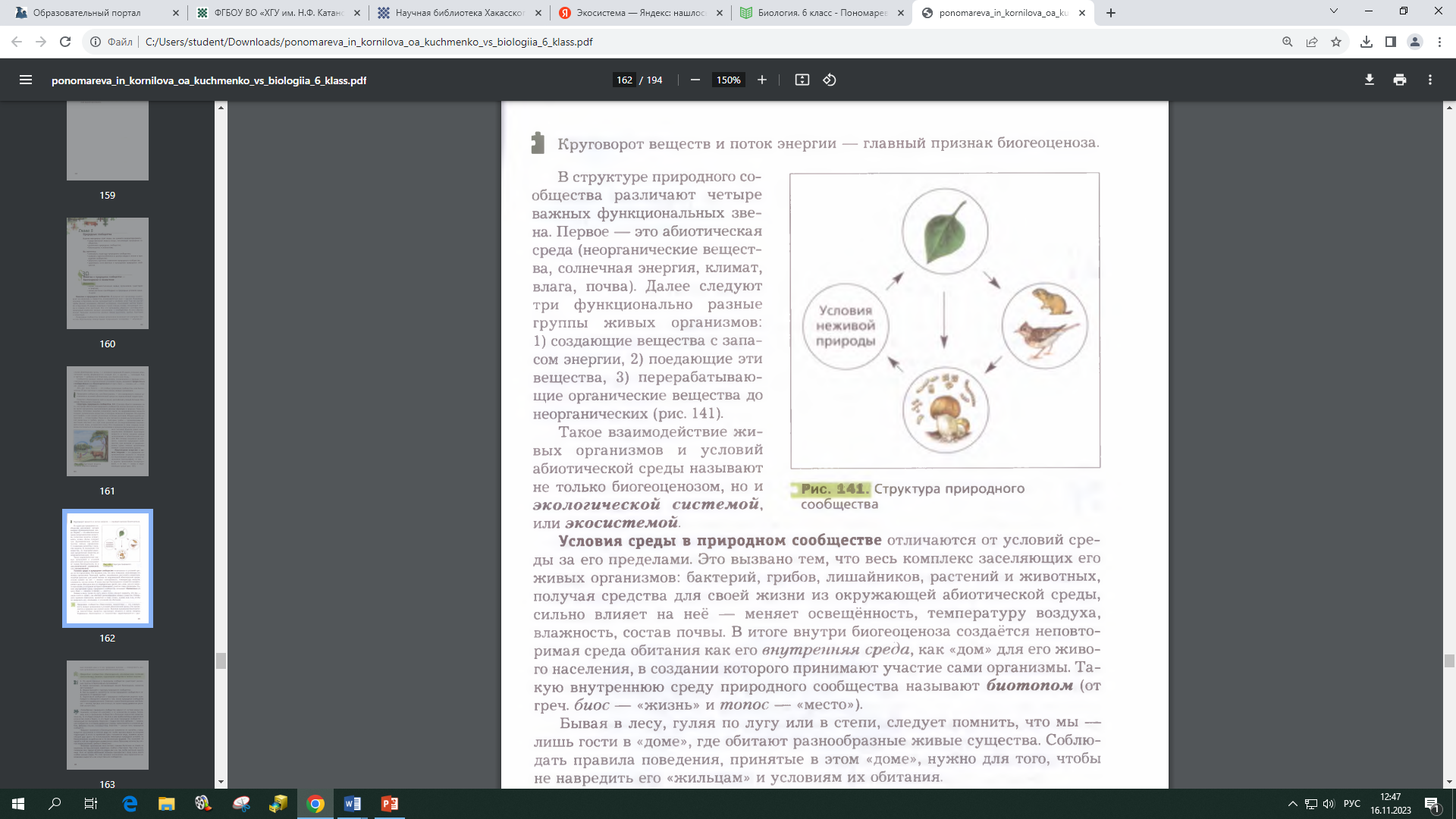Rotate the document counterclockwise

830,80
